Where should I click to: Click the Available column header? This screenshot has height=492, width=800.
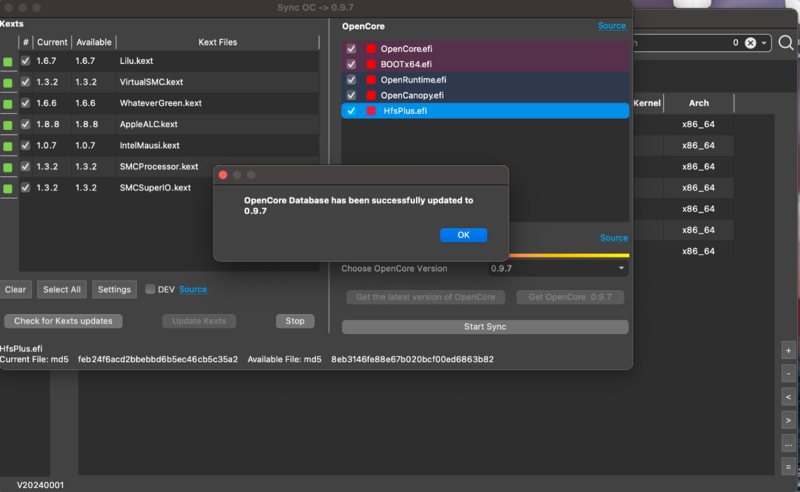tap(94, 42)
